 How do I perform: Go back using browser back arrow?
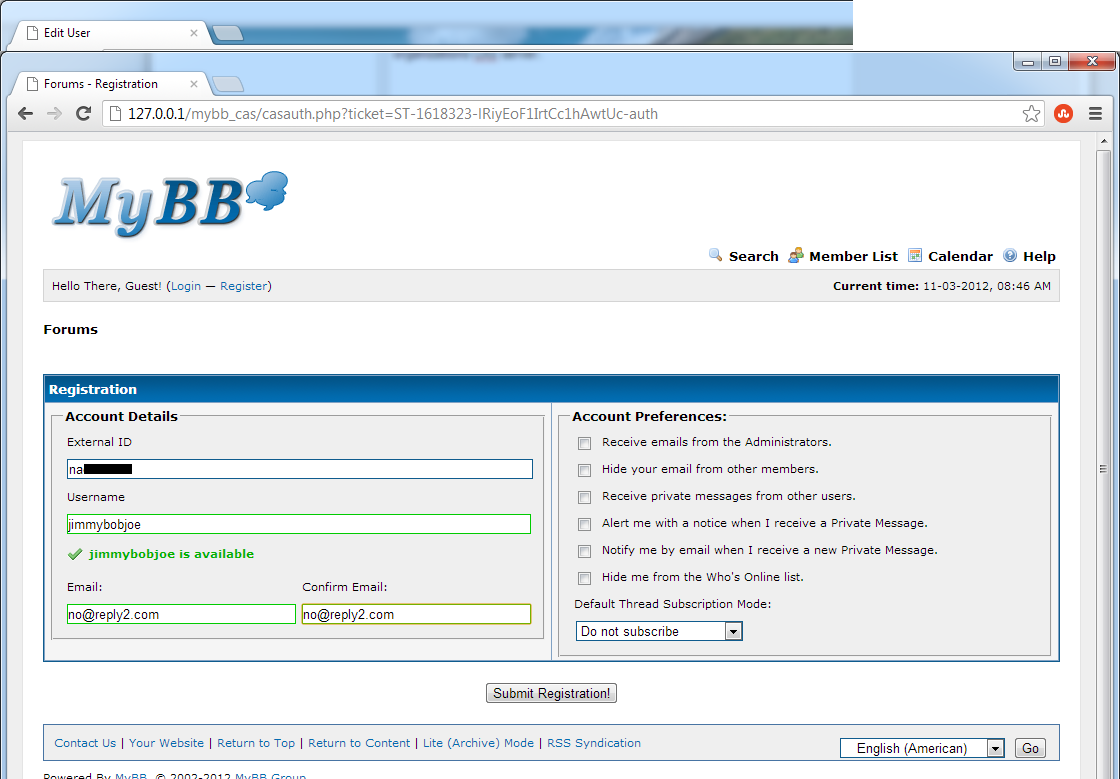coord(26,114)
